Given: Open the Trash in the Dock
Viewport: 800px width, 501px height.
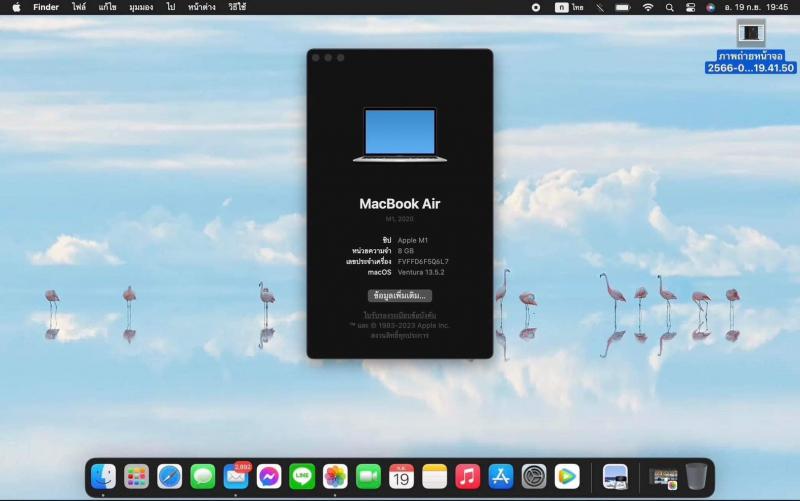Looking at the screenshot, I should [x=696, y=477].
